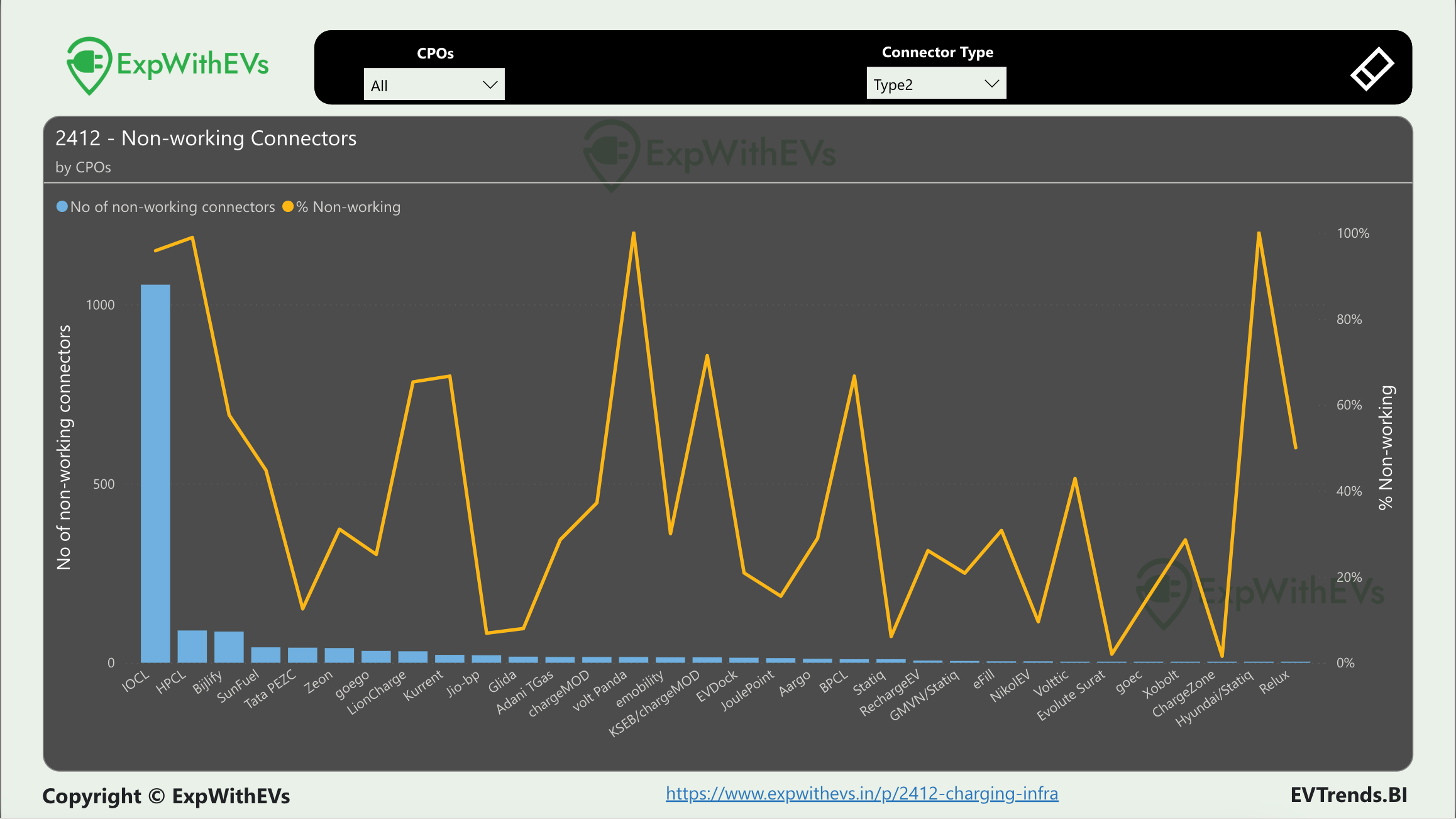Click the EVDock axis label
The width and height of the screenshot is (1456, 819).
click(x=717, y=686)
